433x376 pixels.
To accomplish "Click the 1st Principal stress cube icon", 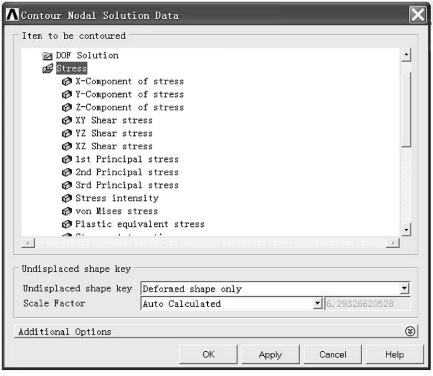I will pos(67,160).
